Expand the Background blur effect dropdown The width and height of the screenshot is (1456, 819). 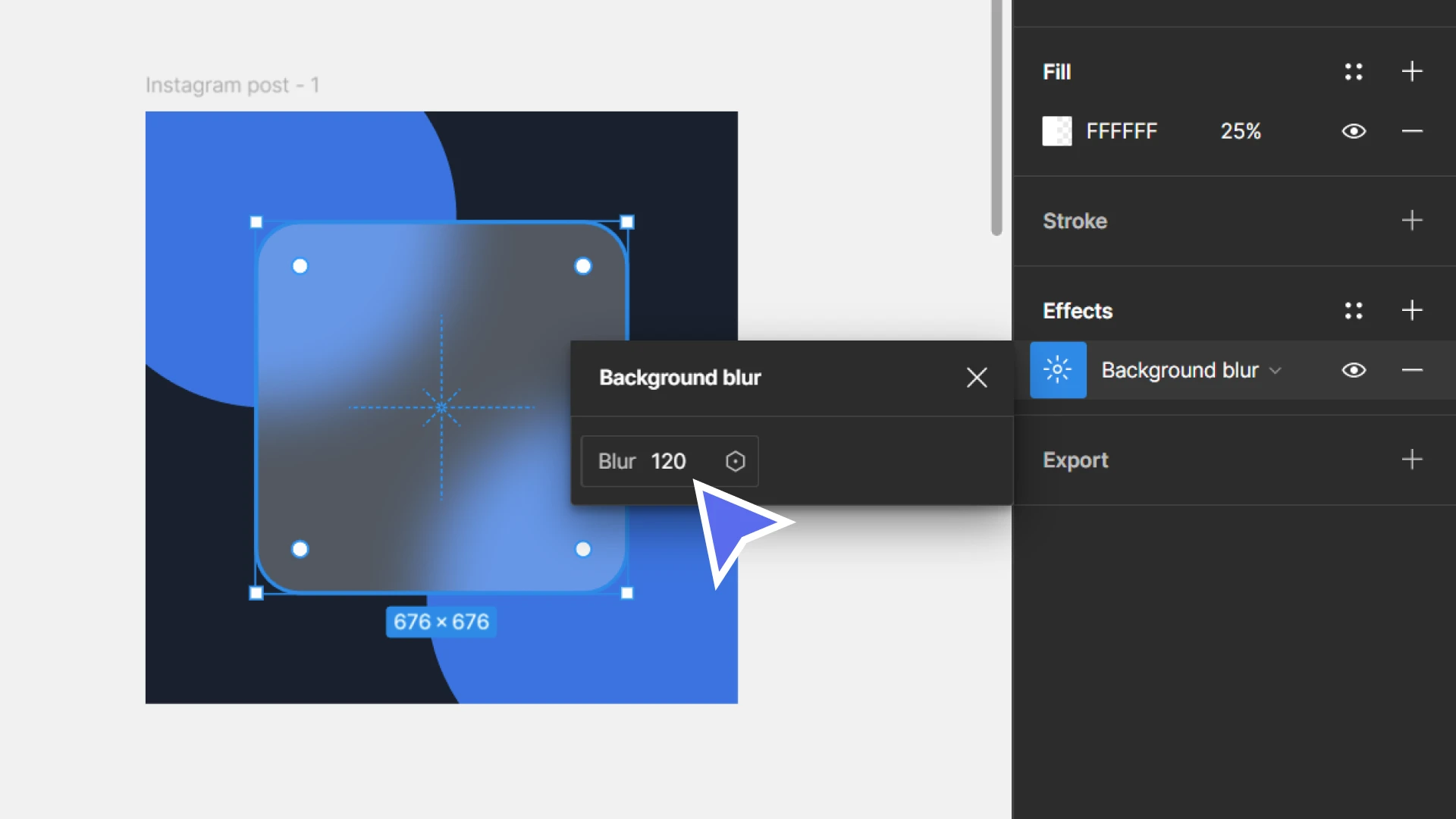[x=1276, y=370]
